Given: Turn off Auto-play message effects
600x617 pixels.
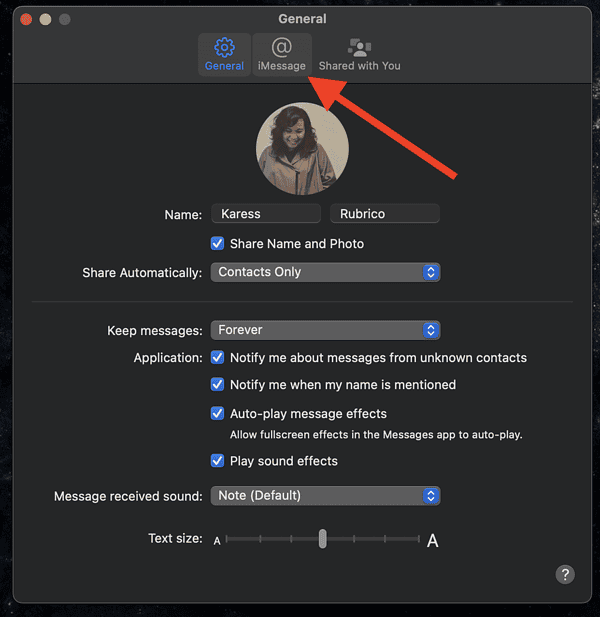Looking at the screenshot, I should click(x=217, y=413).
